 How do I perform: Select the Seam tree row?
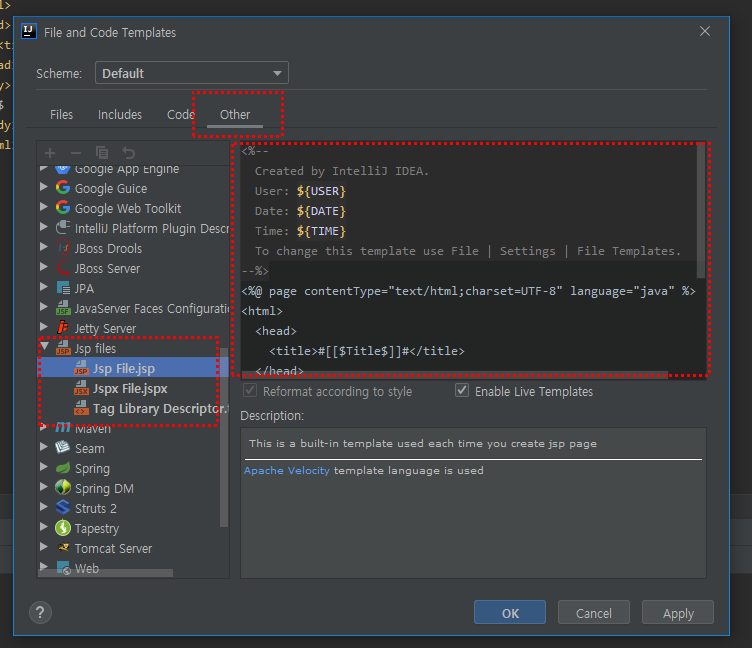(133, 448)
